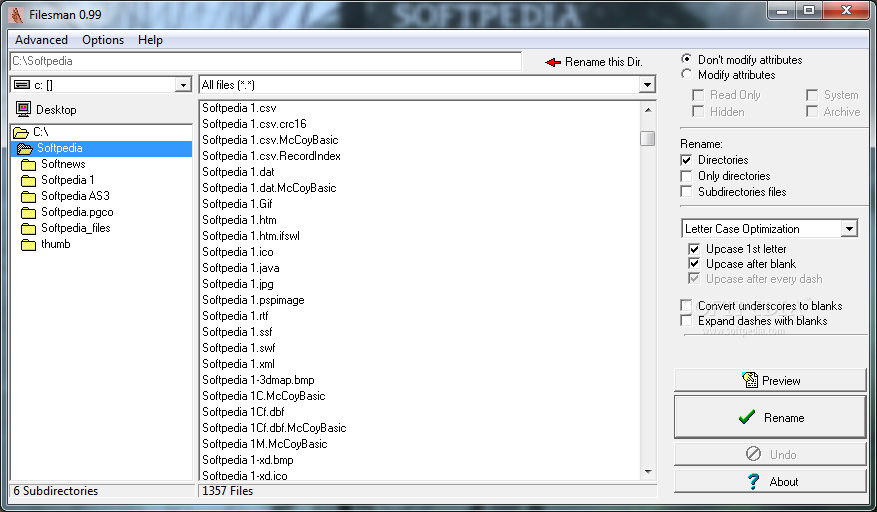This screenshot has height=512, width=877.
Task: Select file Softpedia 1.dat
Action: click(238, 172)
